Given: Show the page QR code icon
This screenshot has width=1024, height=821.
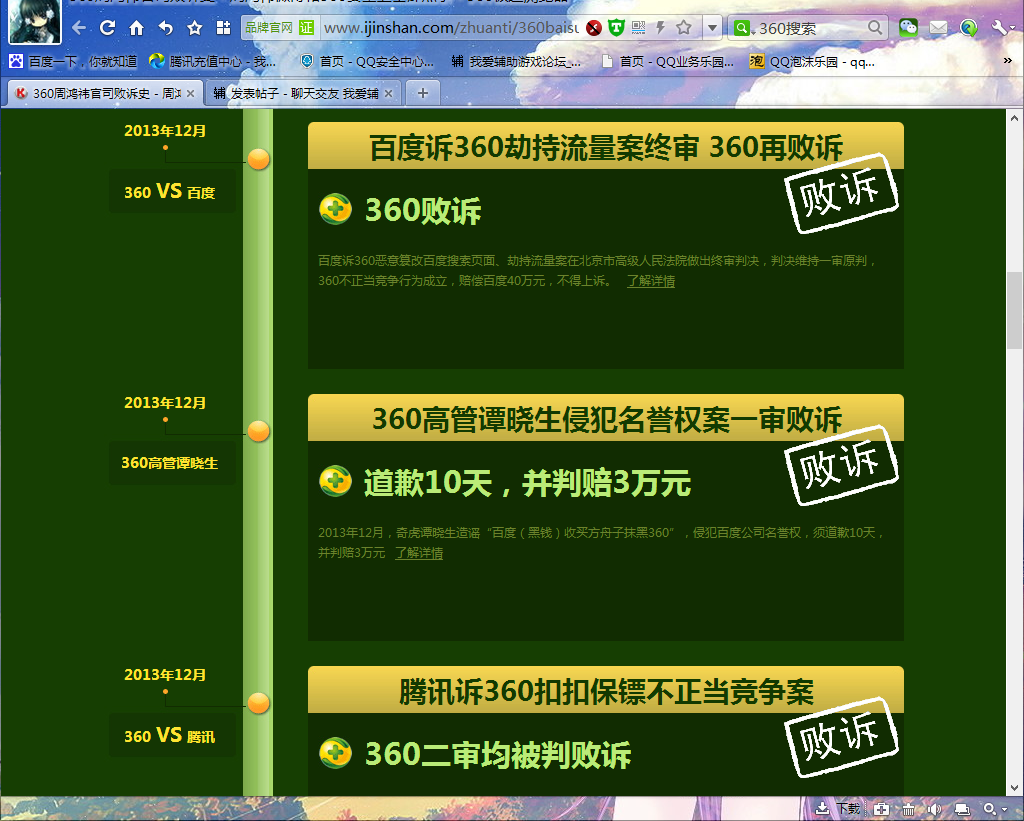Looking at the screenshot, I should point(639,27).
